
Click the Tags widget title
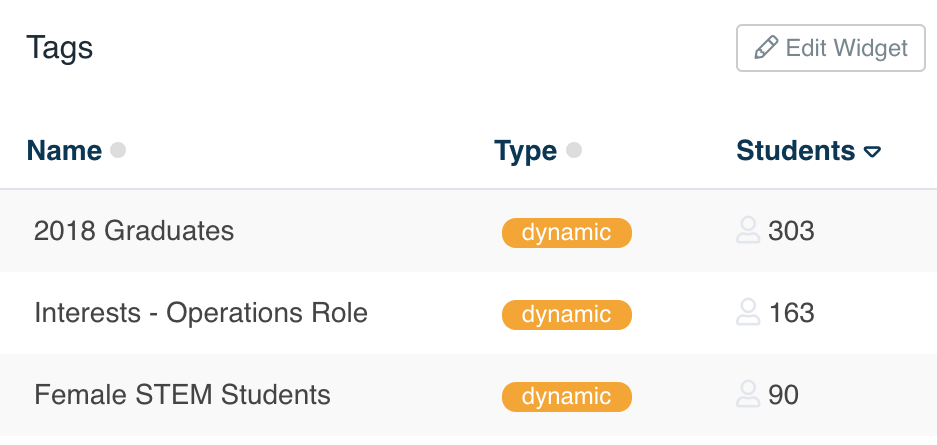[60, 47]
